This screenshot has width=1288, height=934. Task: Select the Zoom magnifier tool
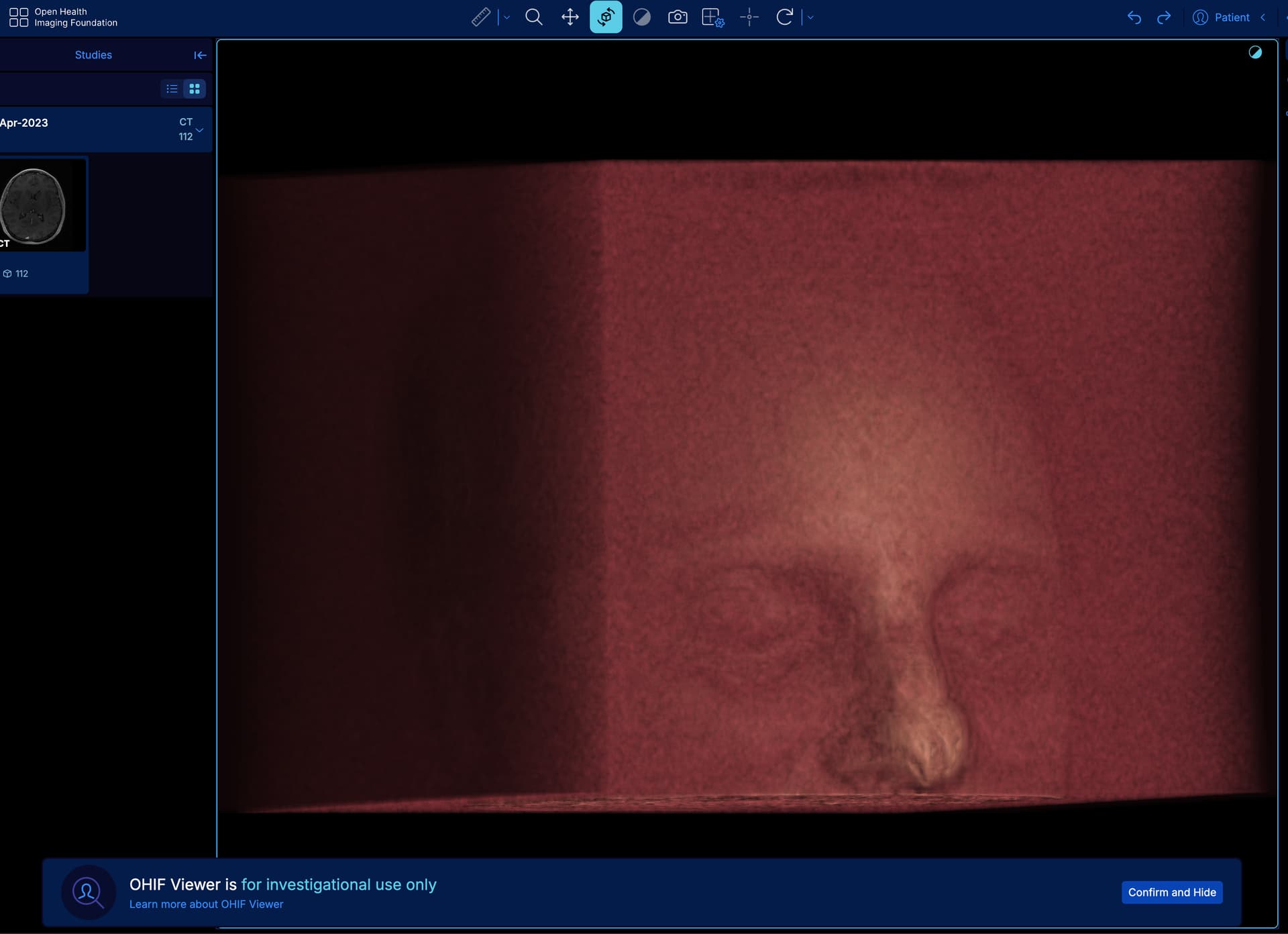click(x=534, y=17)
